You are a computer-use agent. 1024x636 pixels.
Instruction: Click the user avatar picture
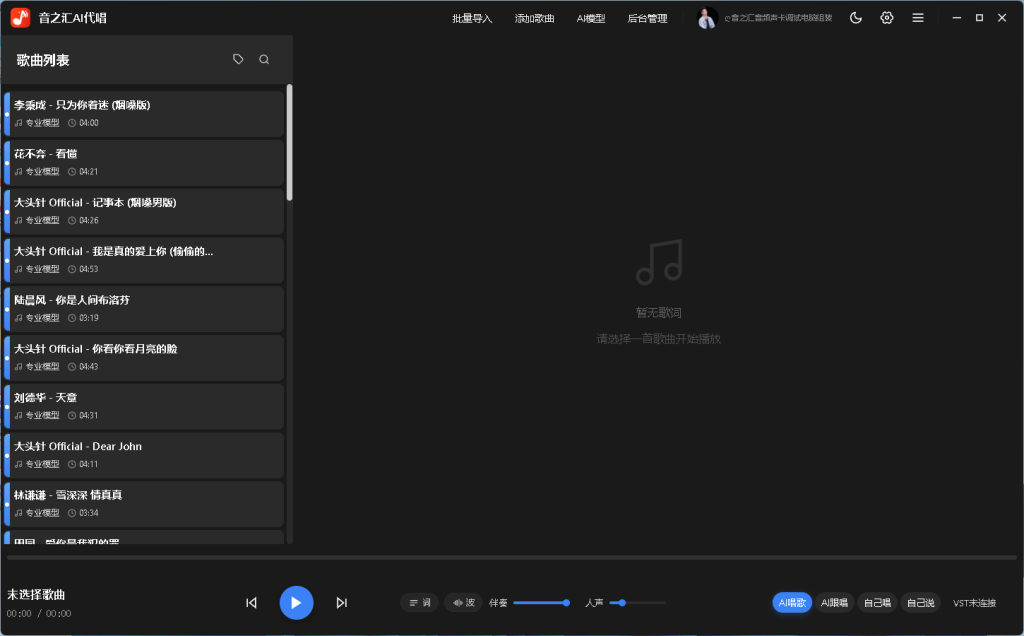tap(706, 17)
